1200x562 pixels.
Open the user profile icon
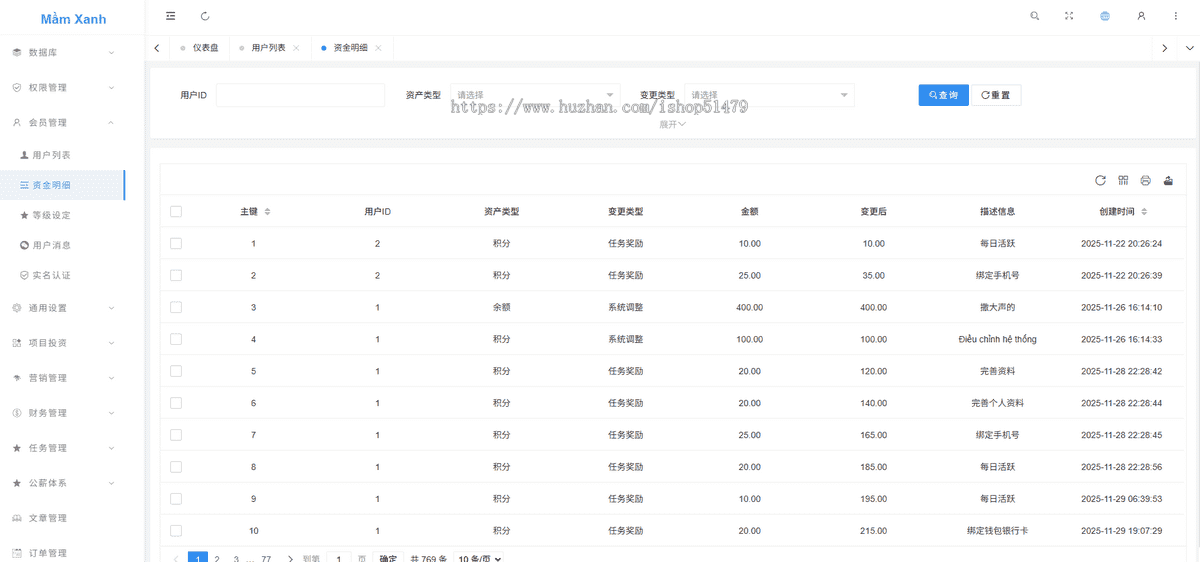click(1141, 16)
